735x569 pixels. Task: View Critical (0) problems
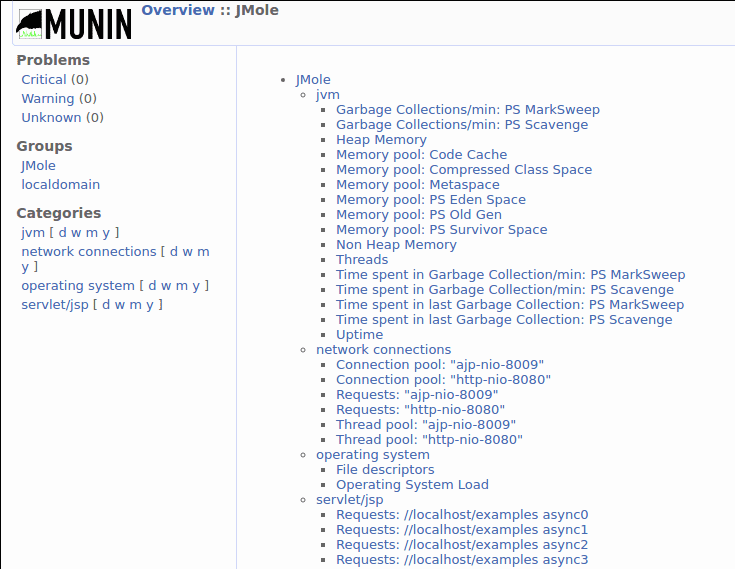coord(55,80)
